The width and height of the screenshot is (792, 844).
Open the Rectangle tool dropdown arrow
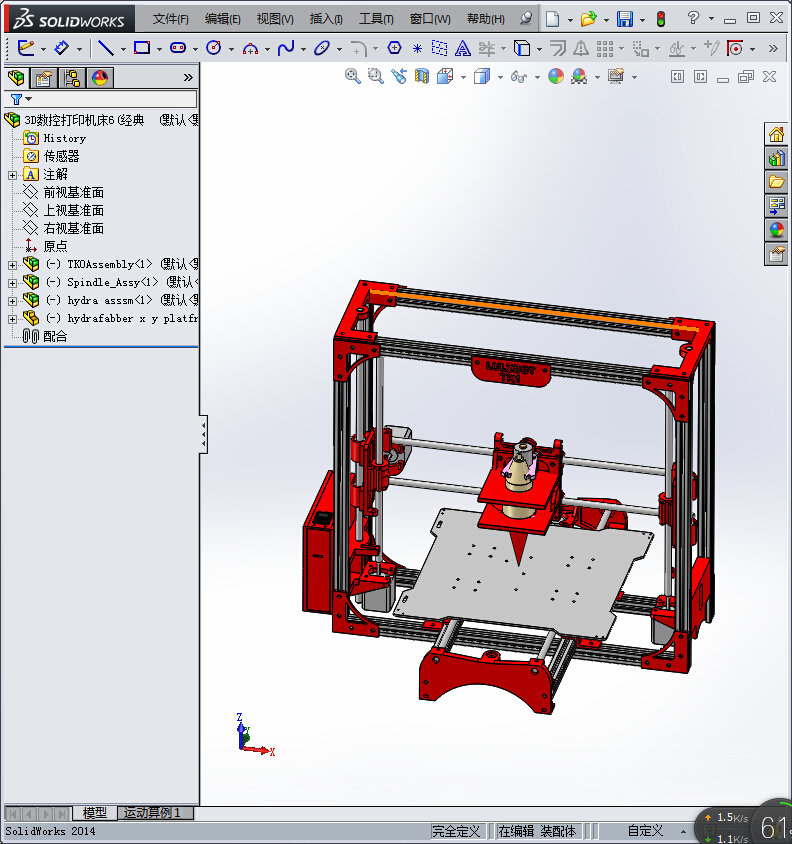coord(159,49)
